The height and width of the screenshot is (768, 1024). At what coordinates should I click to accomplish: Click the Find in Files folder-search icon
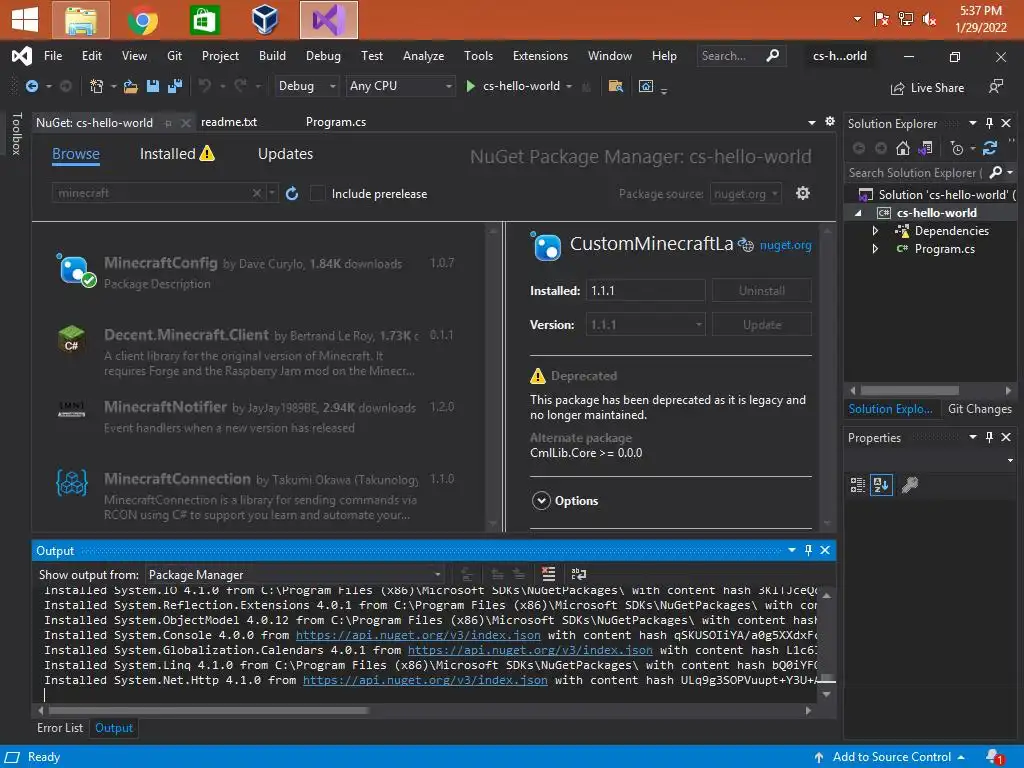click(x=615, y=86)
